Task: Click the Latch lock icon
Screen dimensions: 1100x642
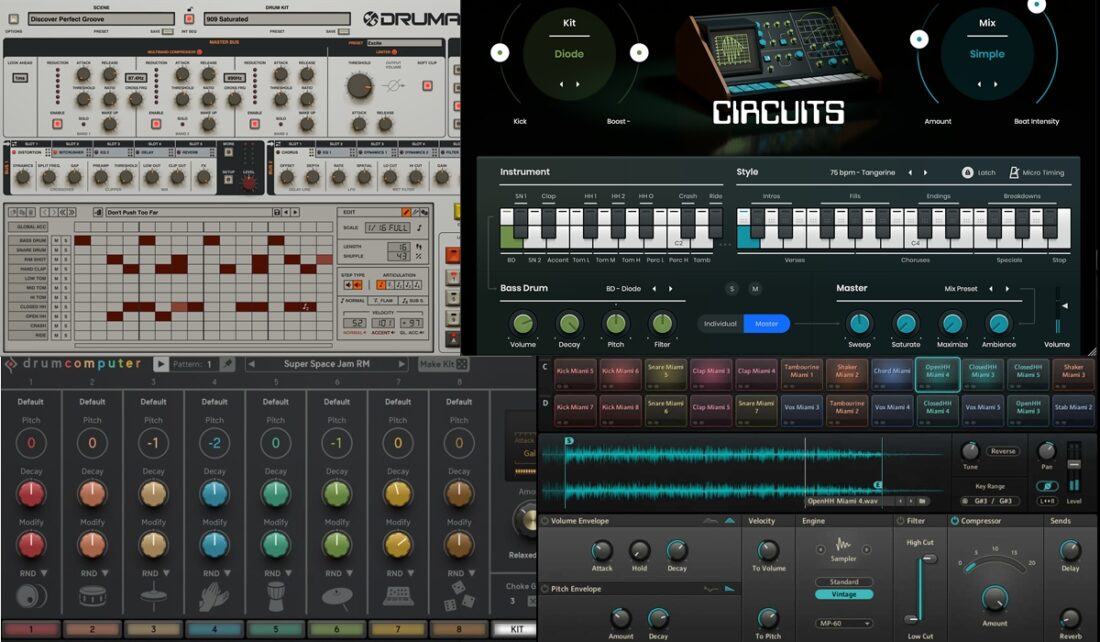Action: pos(967,172)
